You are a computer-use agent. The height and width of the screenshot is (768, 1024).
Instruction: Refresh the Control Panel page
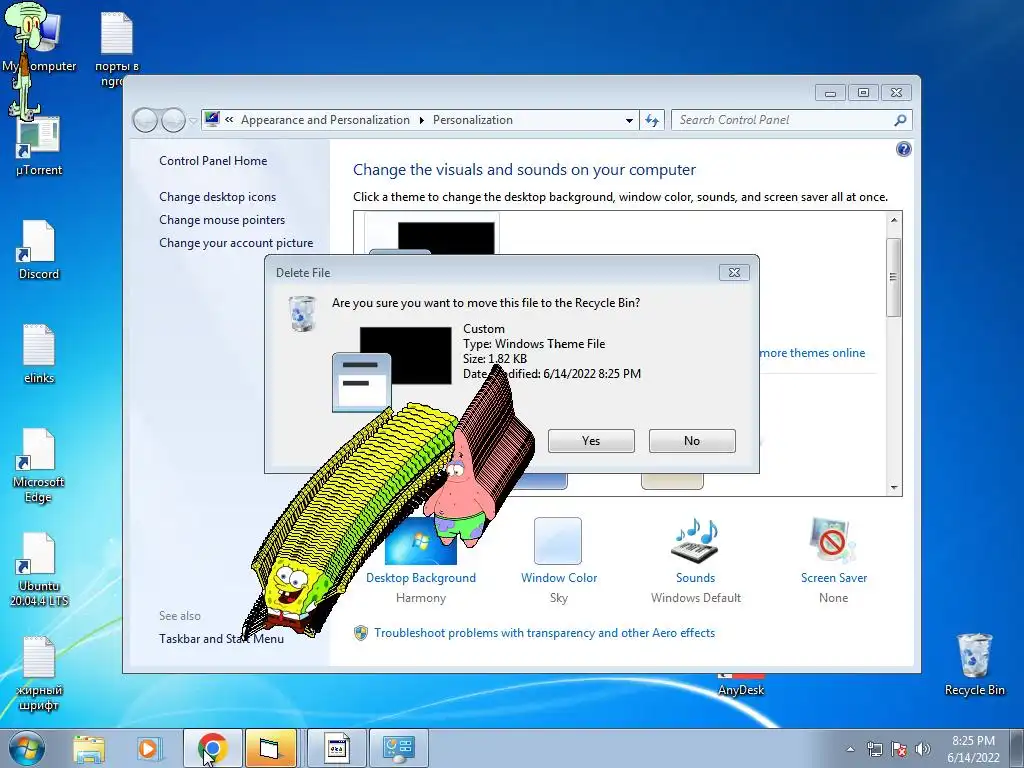pos(652,120)
